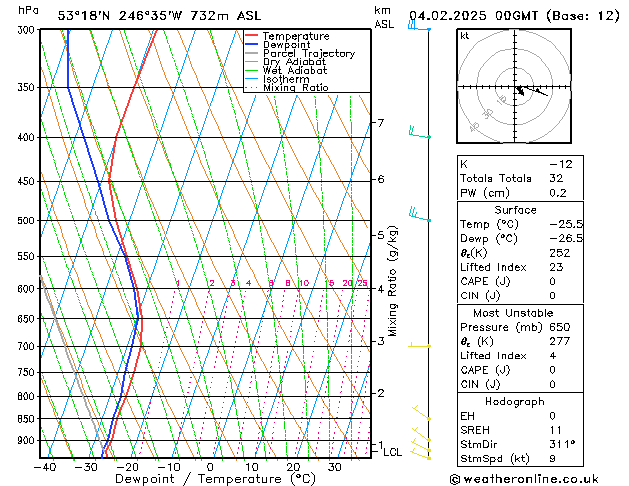This screenshot has width=629, height=486.
Task: Click the 700 pressure level label
Action: 28,346
